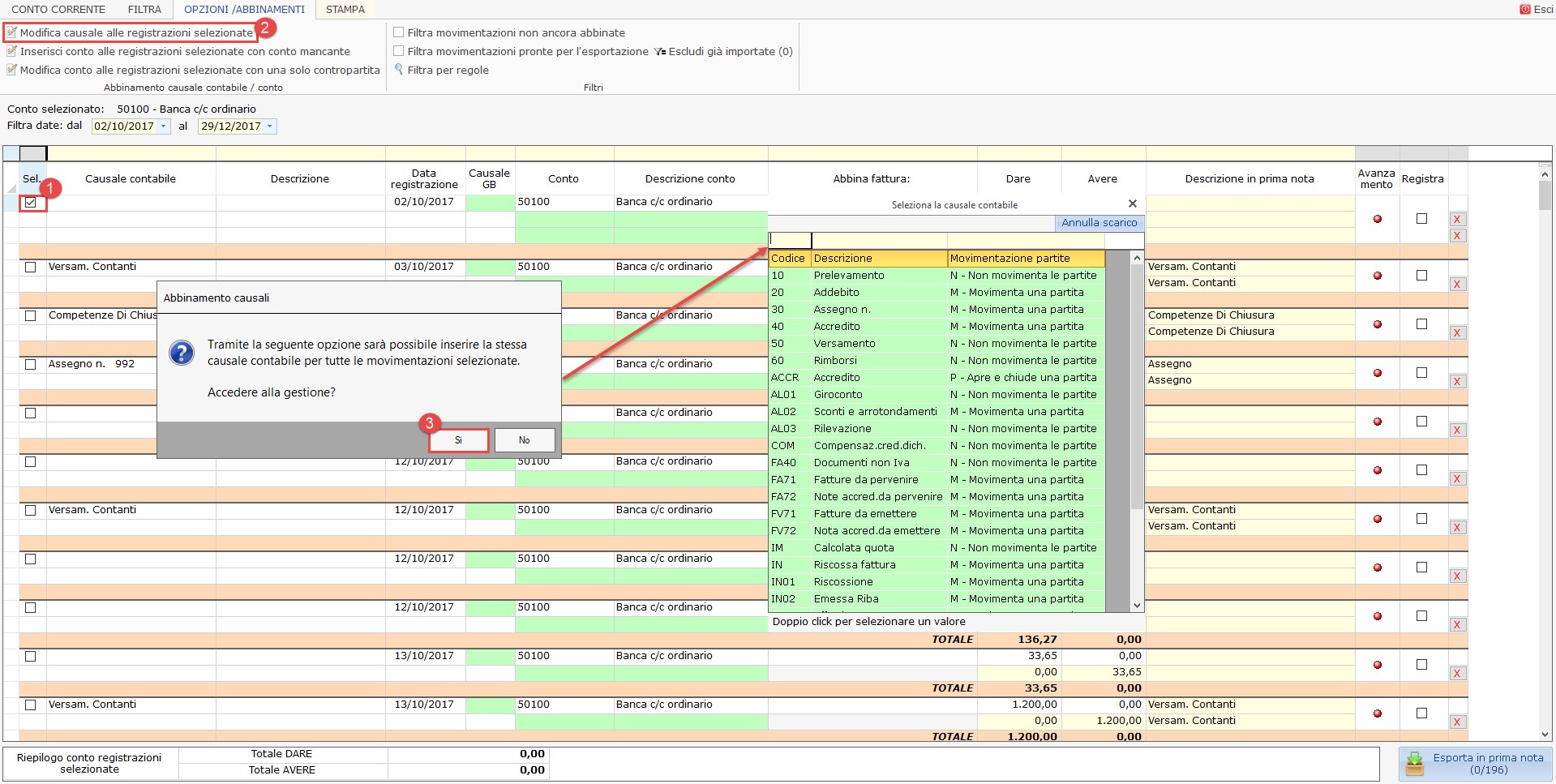Click red X on 13/10/2017 33,65 row

coord(1457,673)
